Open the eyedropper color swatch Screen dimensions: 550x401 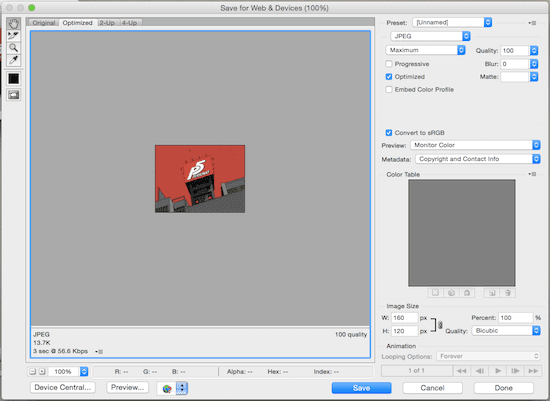point(14,79)
